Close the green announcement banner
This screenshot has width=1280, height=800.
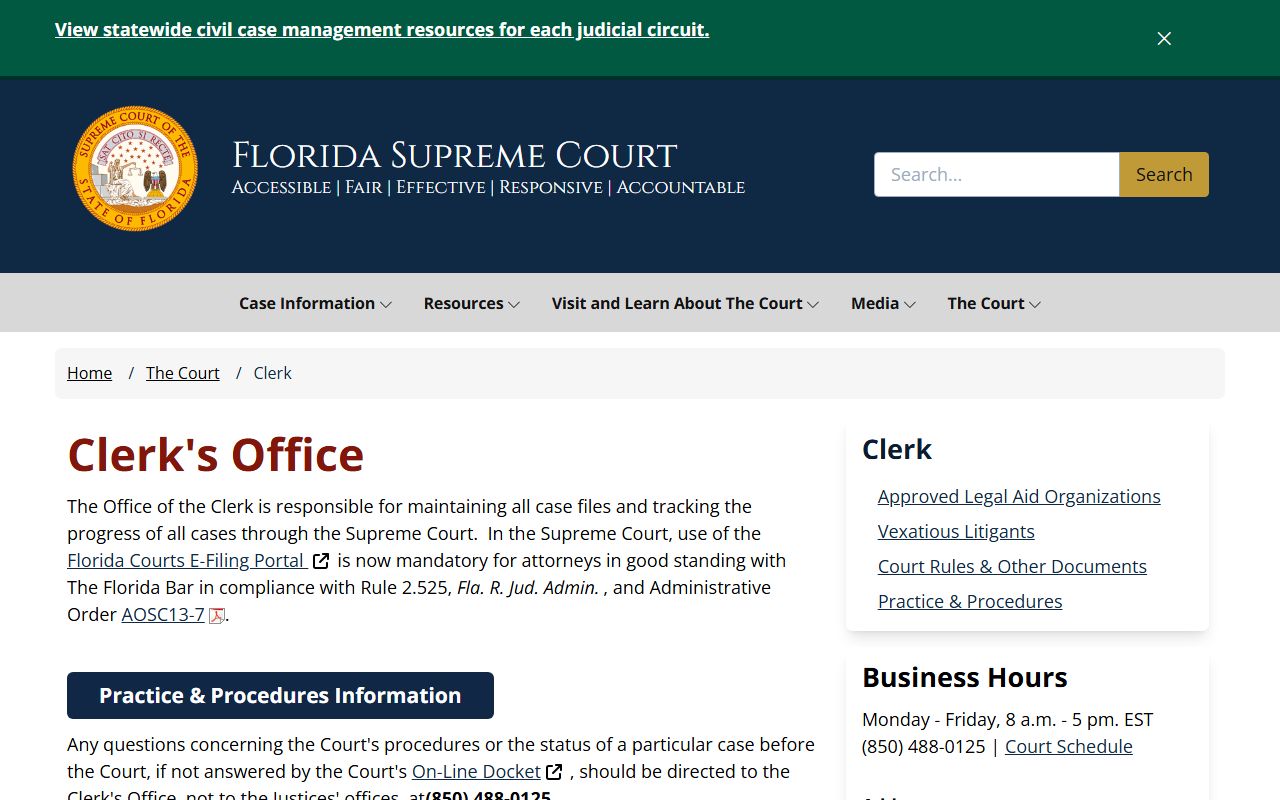[1164, 38]
